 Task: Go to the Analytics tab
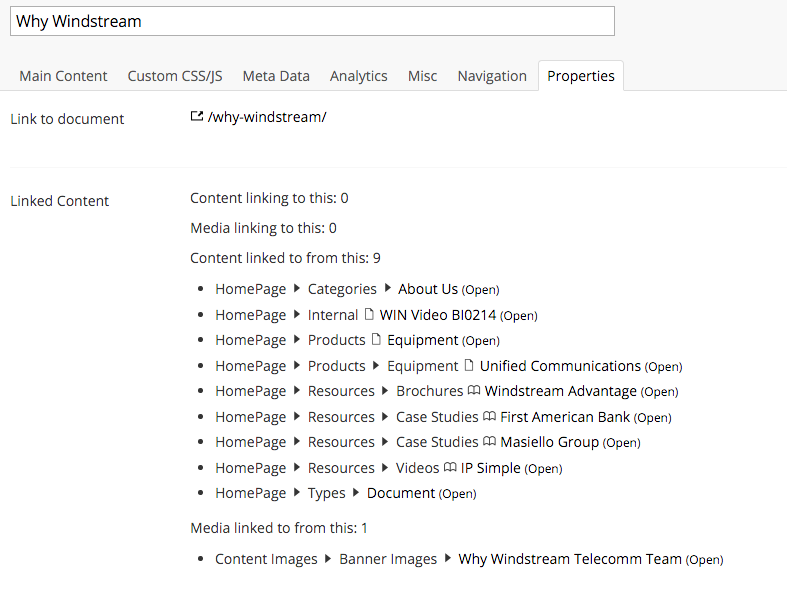point(358,76)
